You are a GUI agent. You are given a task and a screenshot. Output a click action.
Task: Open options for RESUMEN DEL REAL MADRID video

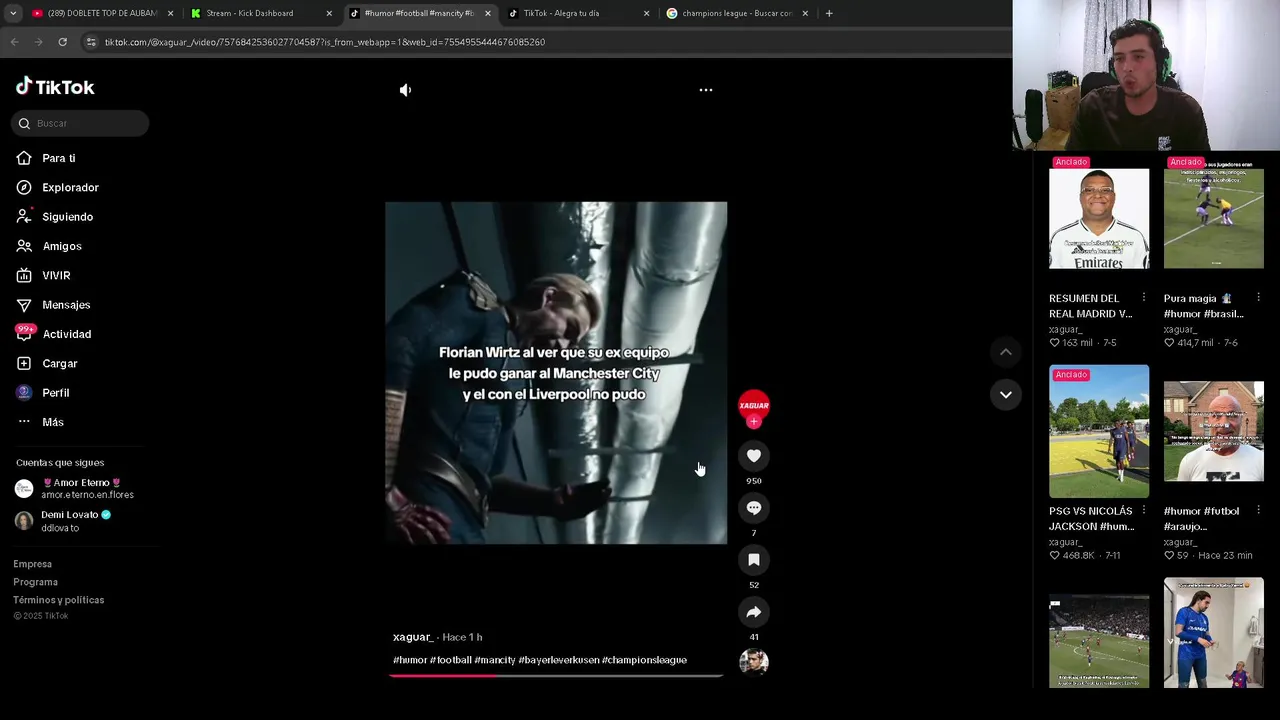1144,298
